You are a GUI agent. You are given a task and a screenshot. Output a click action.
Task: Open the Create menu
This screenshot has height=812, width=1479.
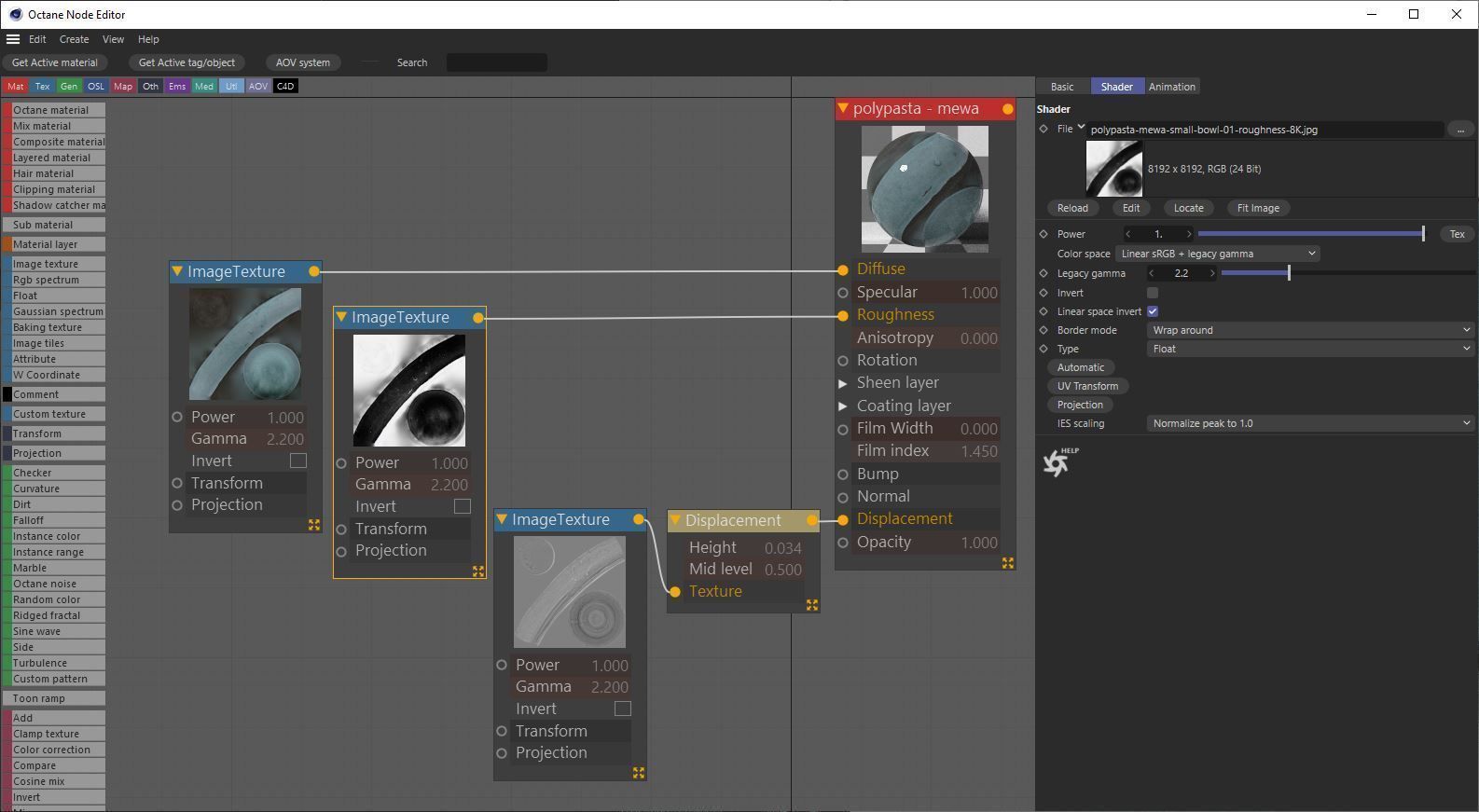75,39
